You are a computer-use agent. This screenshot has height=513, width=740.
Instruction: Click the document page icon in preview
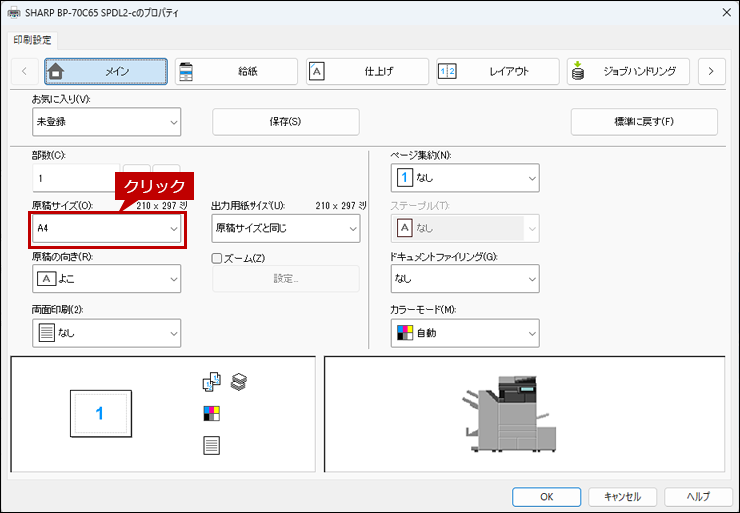[x=211, y=445]
